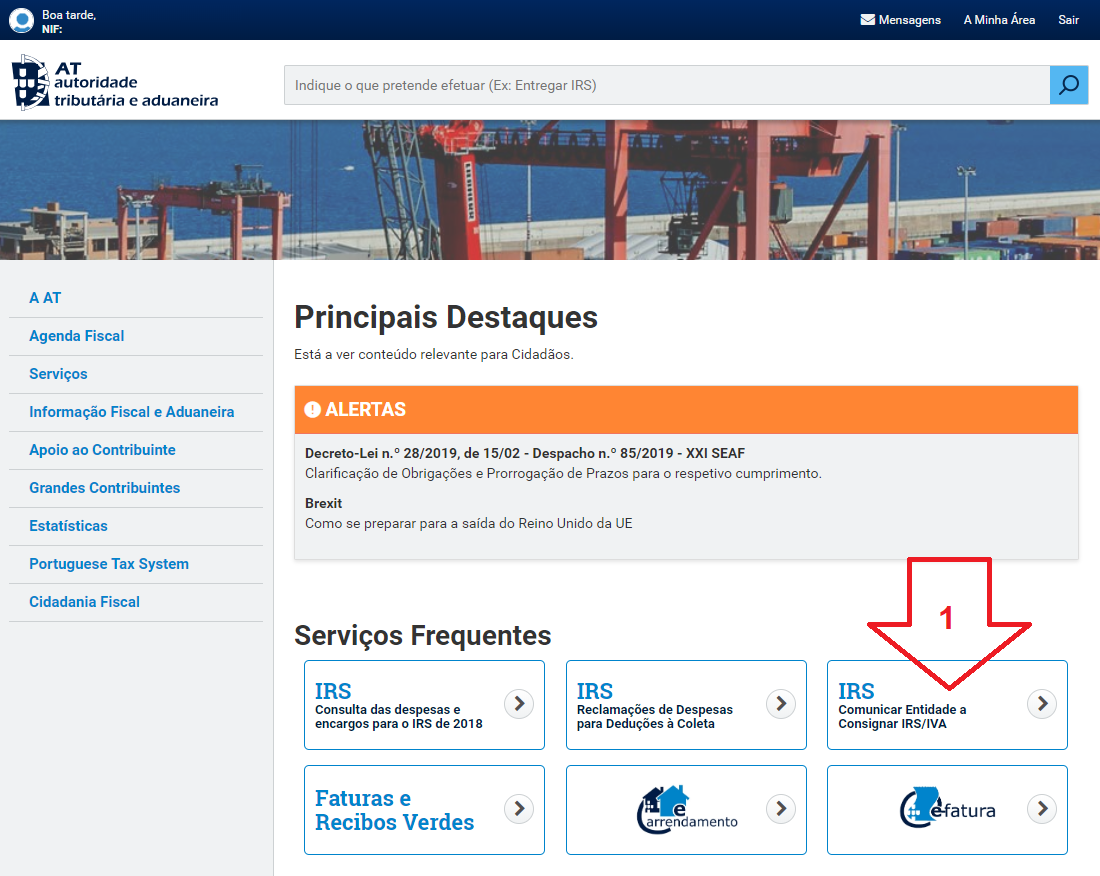Open arrow on Reclamações de Despesas card
Image resolution: width=1100 pixels, height=876 pixels.
[781, 703]
